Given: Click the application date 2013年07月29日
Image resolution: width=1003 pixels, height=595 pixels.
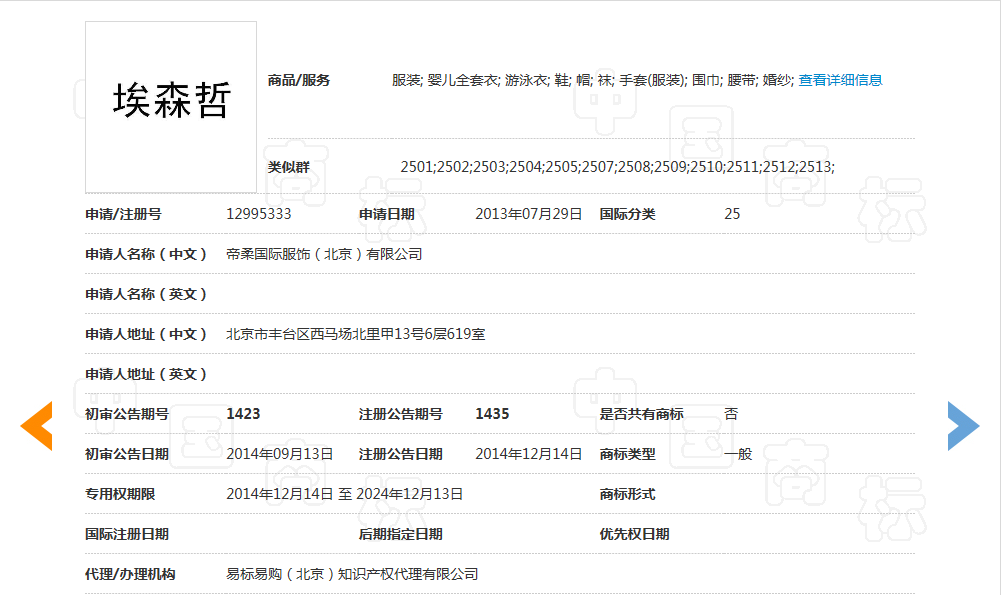Looking at the screenshot, I should (x=528, y=214).
